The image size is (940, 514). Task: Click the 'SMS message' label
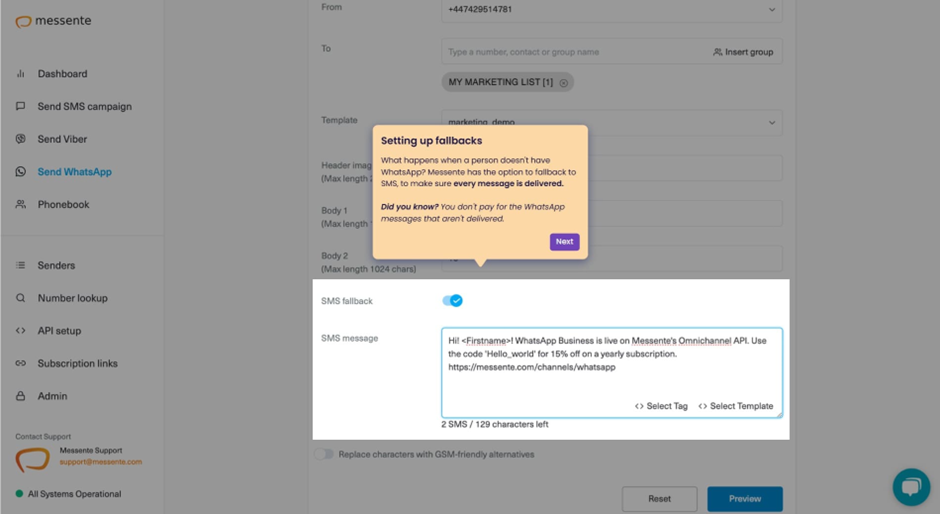(x=350, y=338)
